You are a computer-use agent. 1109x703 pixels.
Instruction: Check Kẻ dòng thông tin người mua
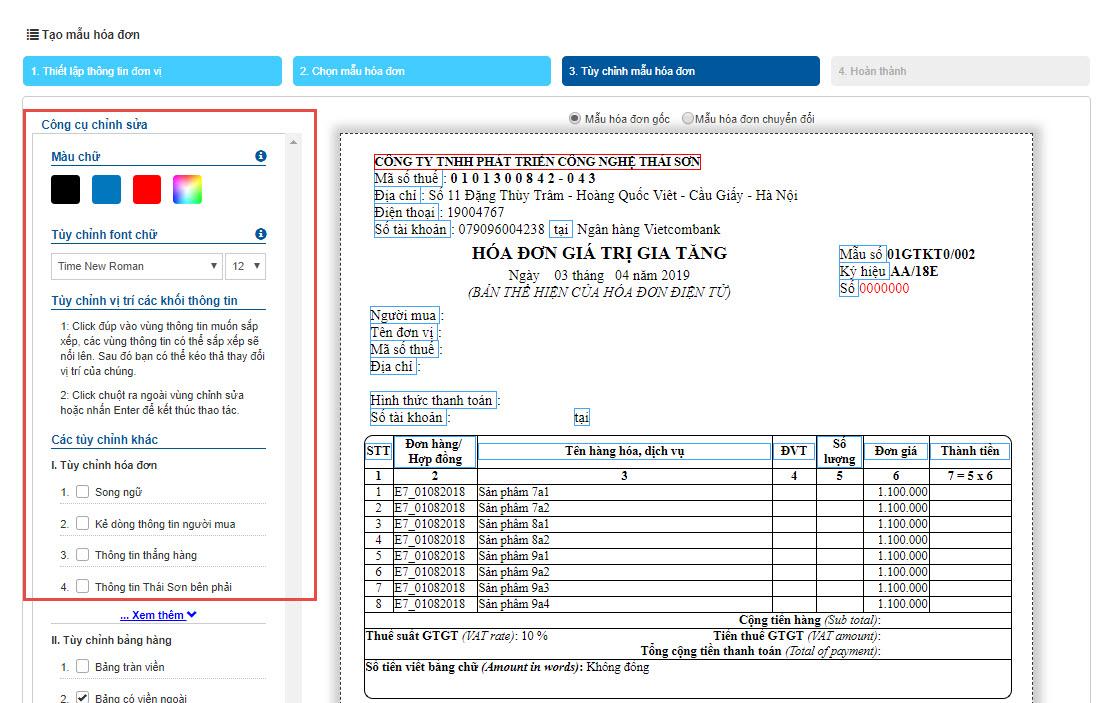click(x=83, y=523)
